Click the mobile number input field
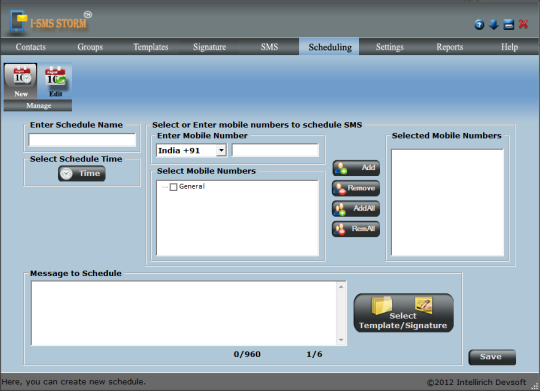This screenshot has height=391, width=540. click(x=275, y=151)
